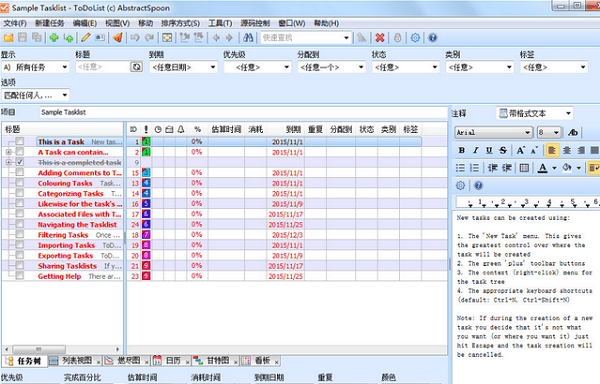Screen dimensions: 600x384
Task: Uncheck the completed task checkbox
Action: click(x=20, y=162)
